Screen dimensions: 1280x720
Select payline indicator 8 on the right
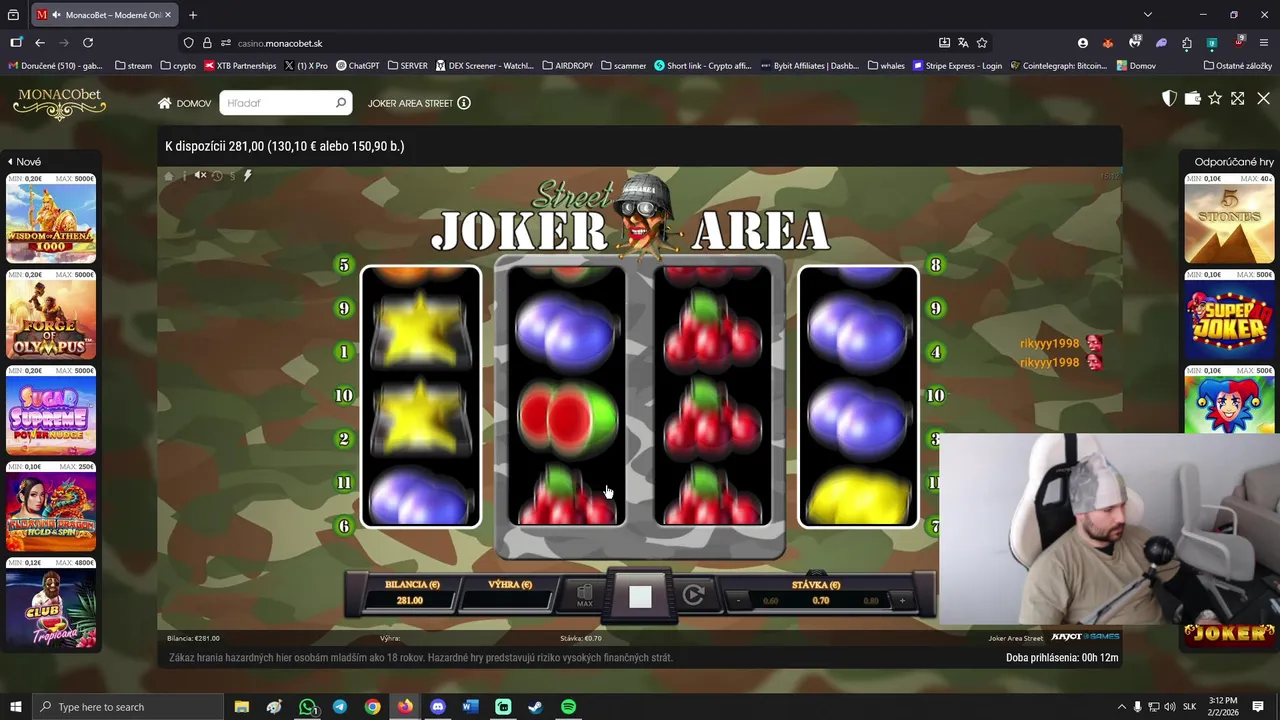936,265
